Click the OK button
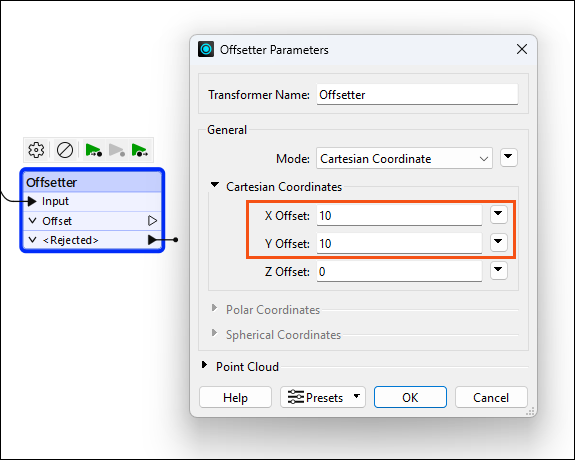The height and width of the screenshot is (460, 575). (410, 397)
